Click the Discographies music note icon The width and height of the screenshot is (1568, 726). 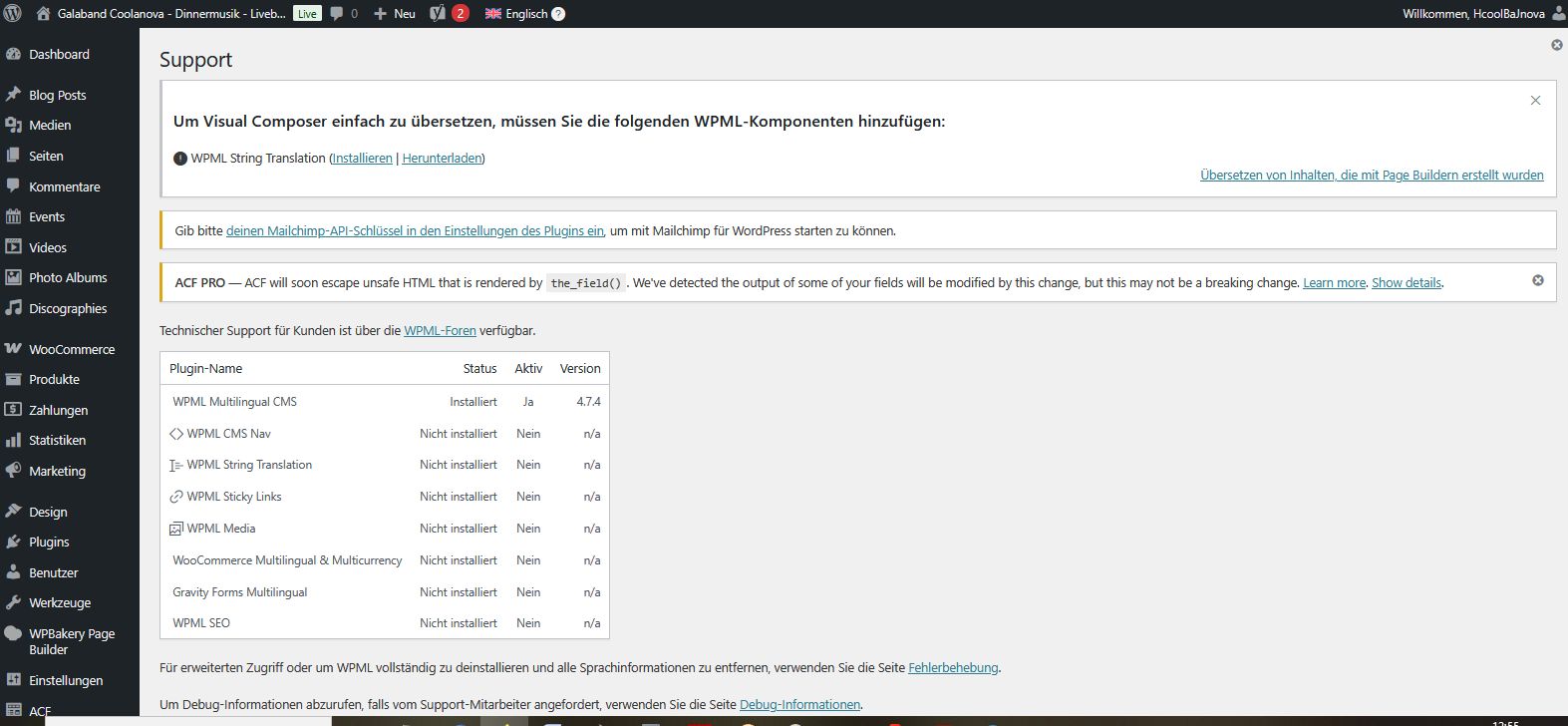pos(13,308)
